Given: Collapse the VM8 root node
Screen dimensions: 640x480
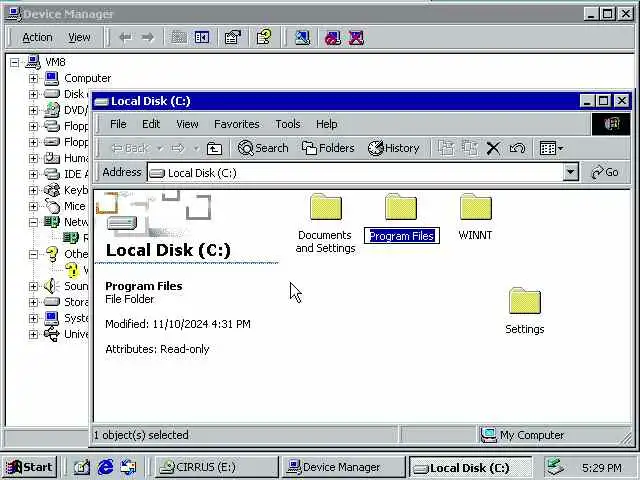Looking at the screenshot, I should coord(15,62).
